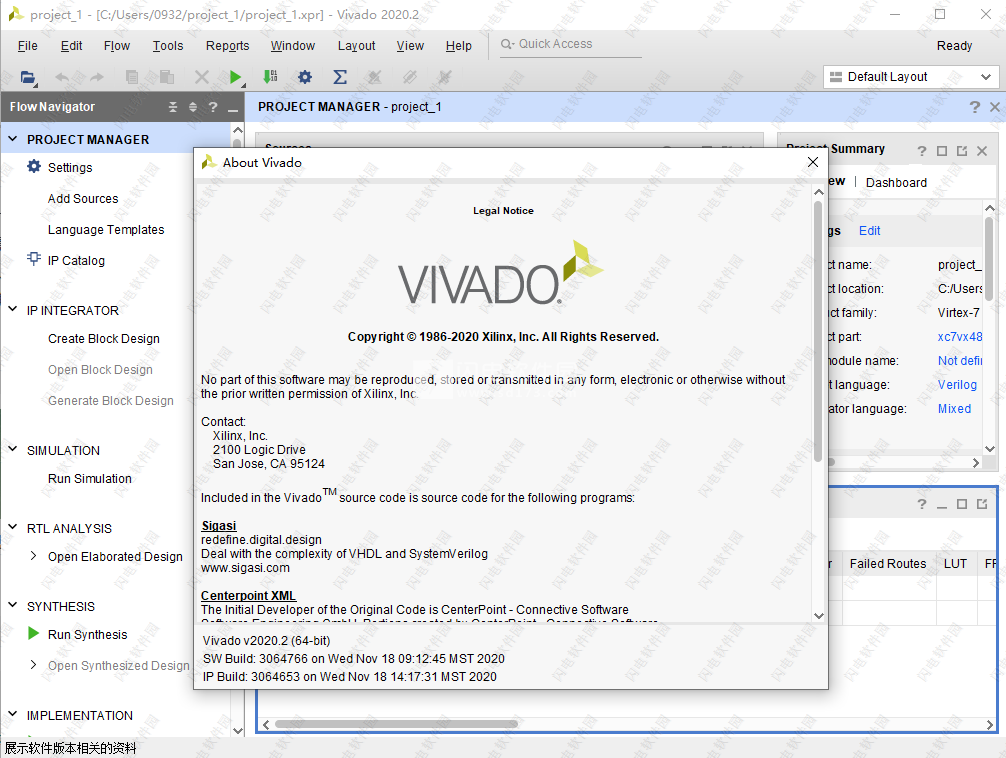
Task: Click the Sigma reports toolbar icon
Action: point(340,77)
